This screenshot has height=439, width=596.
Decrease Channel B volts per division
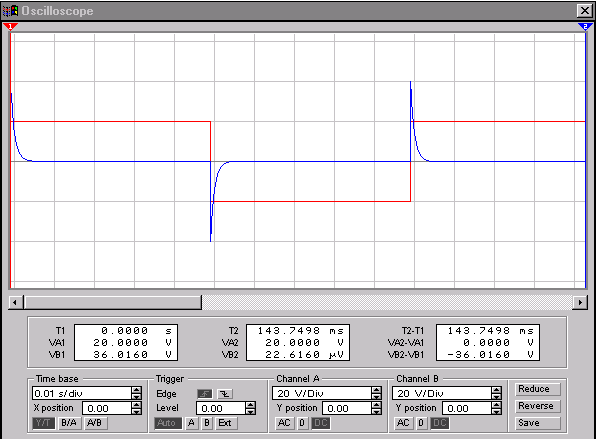(x=496, y=396)
